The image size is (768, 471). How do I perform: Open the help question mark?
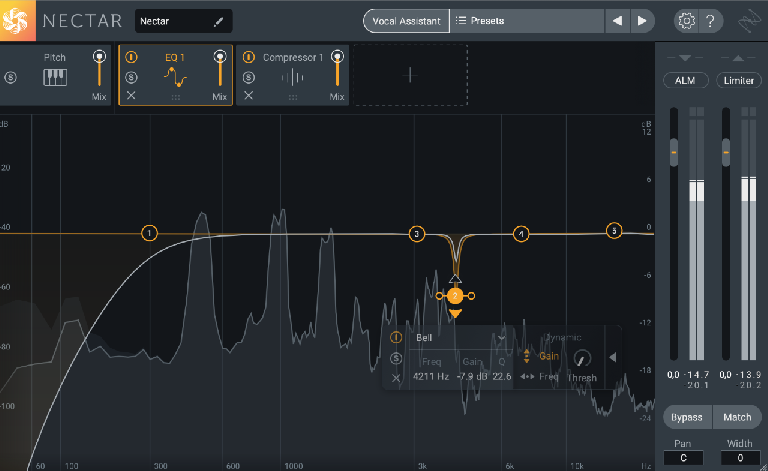(x=709, y=20)
